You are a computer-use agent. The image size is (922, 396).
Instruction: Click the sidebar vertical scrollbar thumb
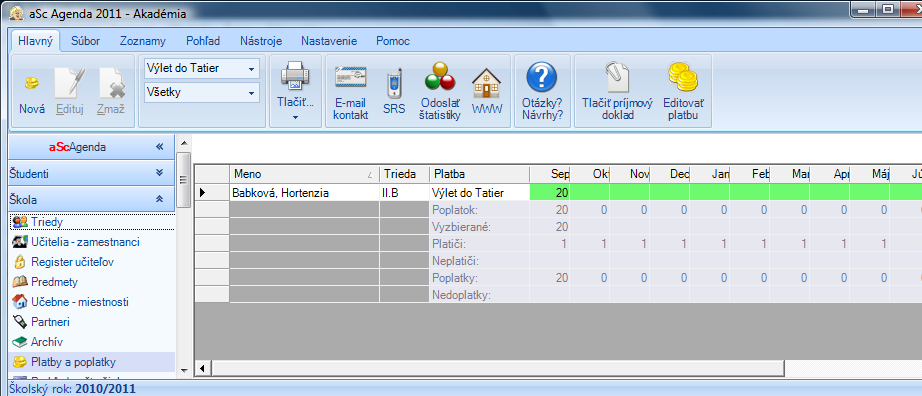click(183, 179)
